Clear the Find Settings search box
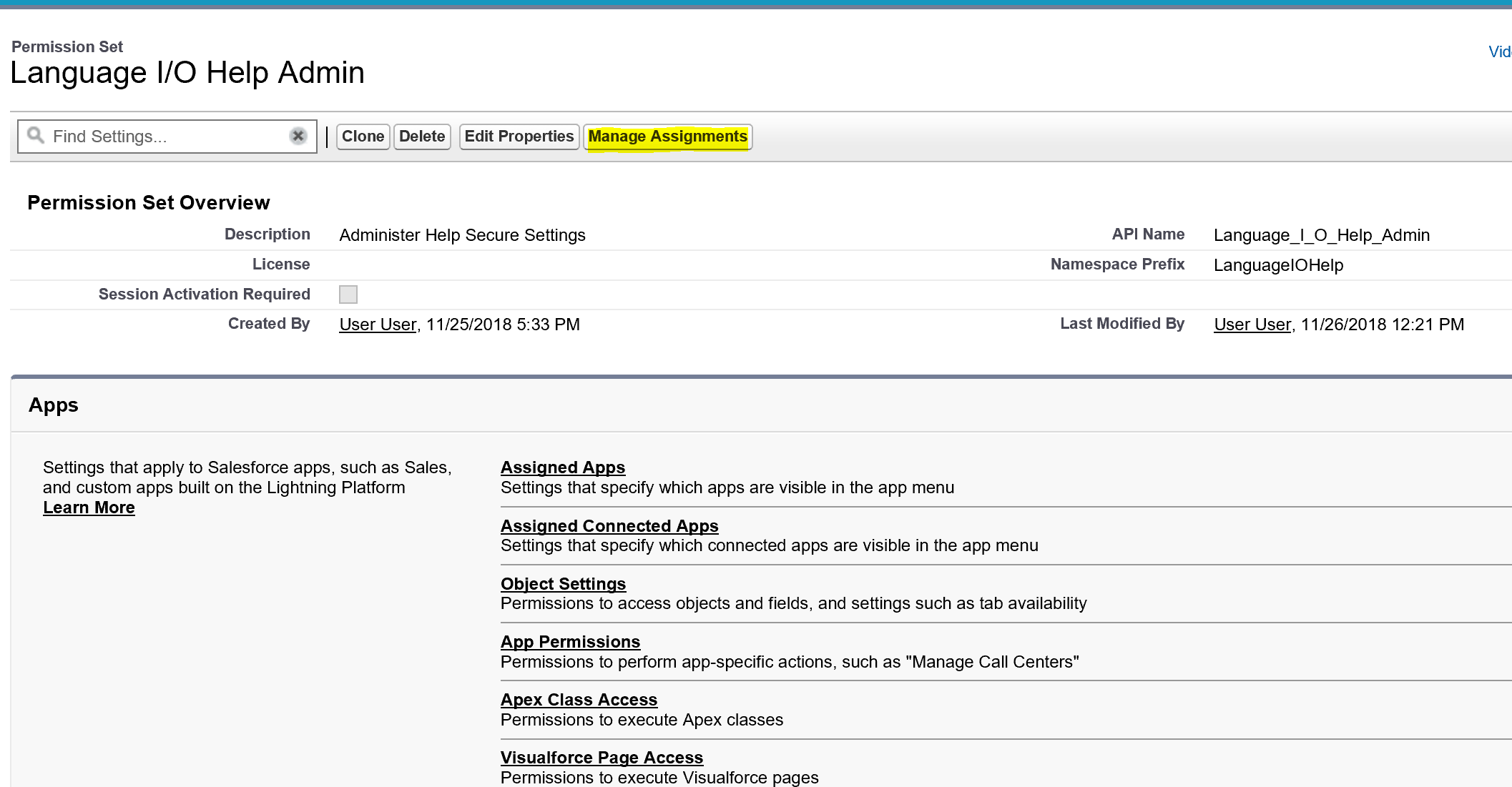The image size is (1512, 787). (298, 136)
